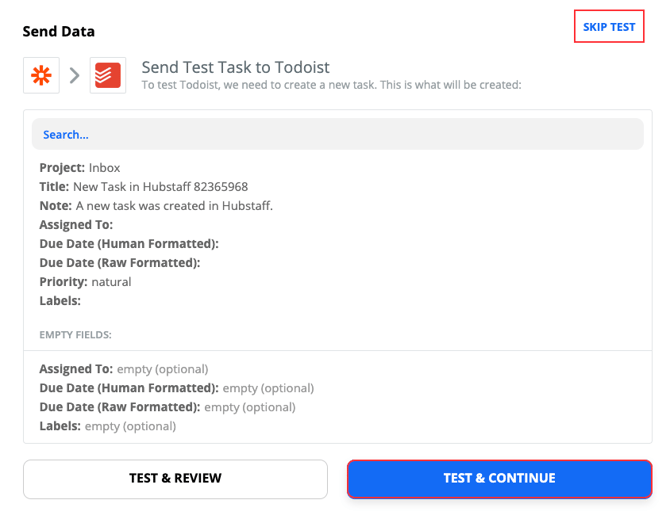Skip the test via SKIP TEST

pos(608,27)
